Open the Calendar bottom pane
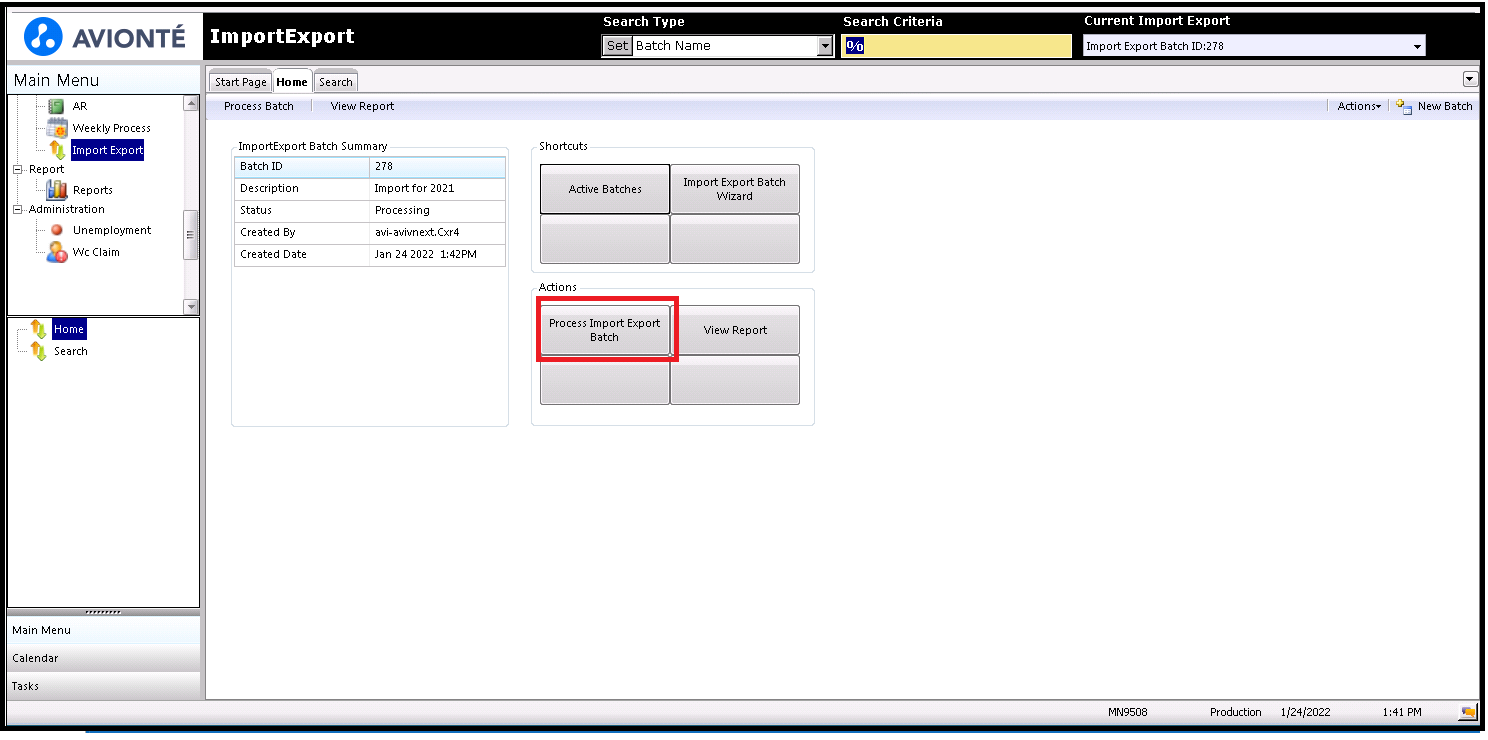 pos(104,658)
